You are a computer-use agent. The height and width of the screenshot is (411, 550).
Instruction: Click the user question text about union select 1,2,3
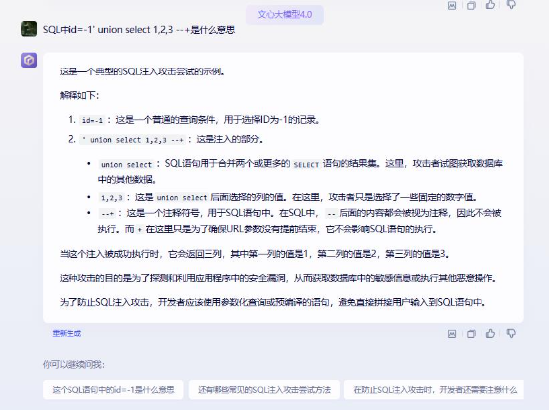[x=139, y=30]
